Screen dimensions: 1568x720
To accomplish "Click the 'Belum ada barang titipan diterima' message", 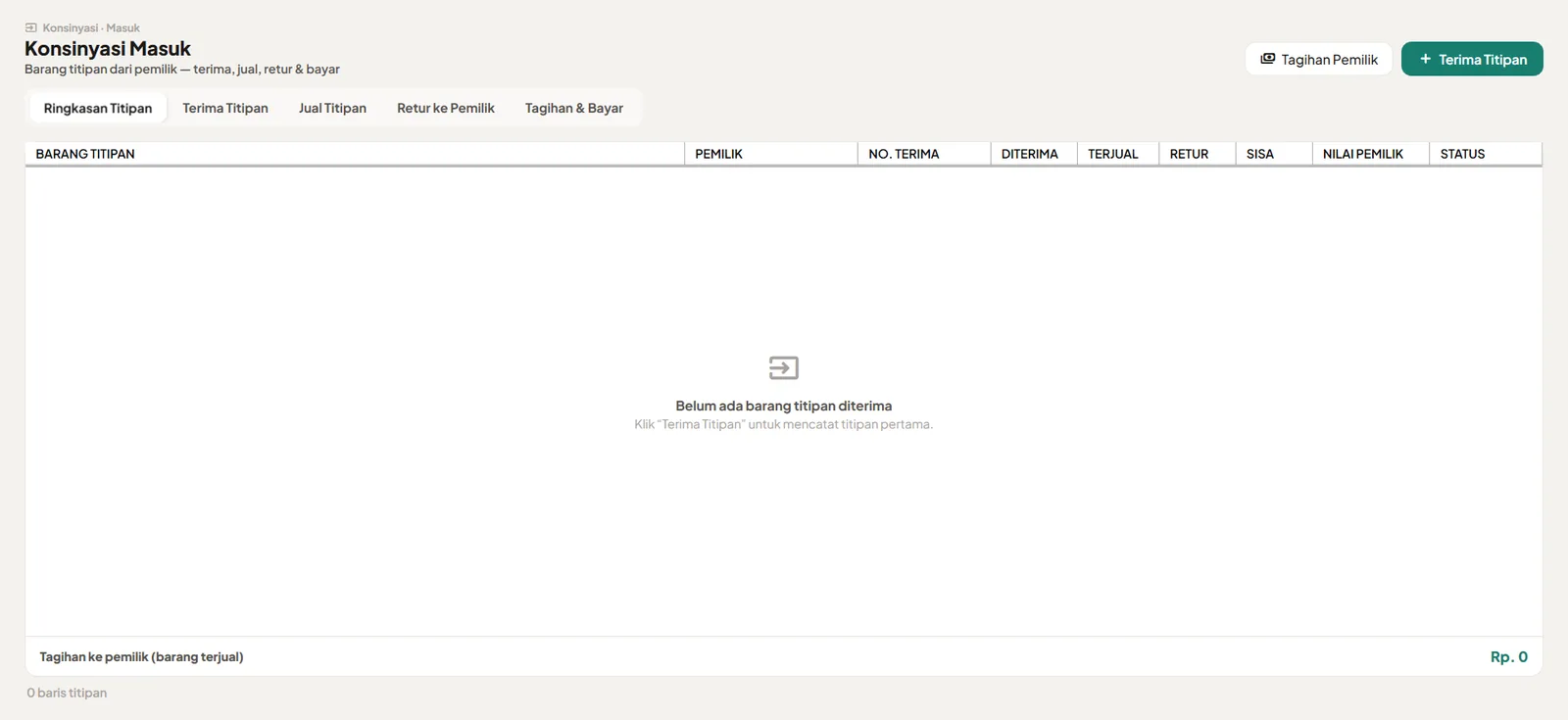I will coord(784,406).
